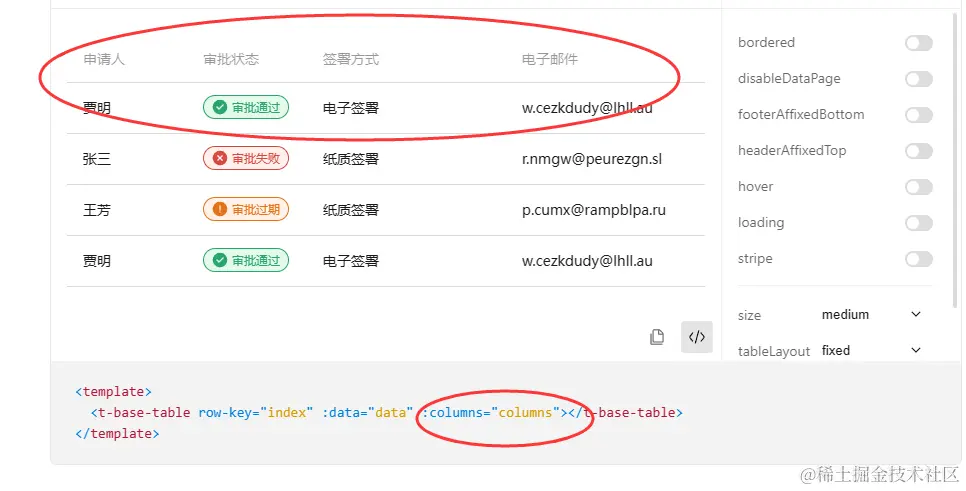Click the opening <template> tag in code
The image size is (966, 491).
click(113, 392)
